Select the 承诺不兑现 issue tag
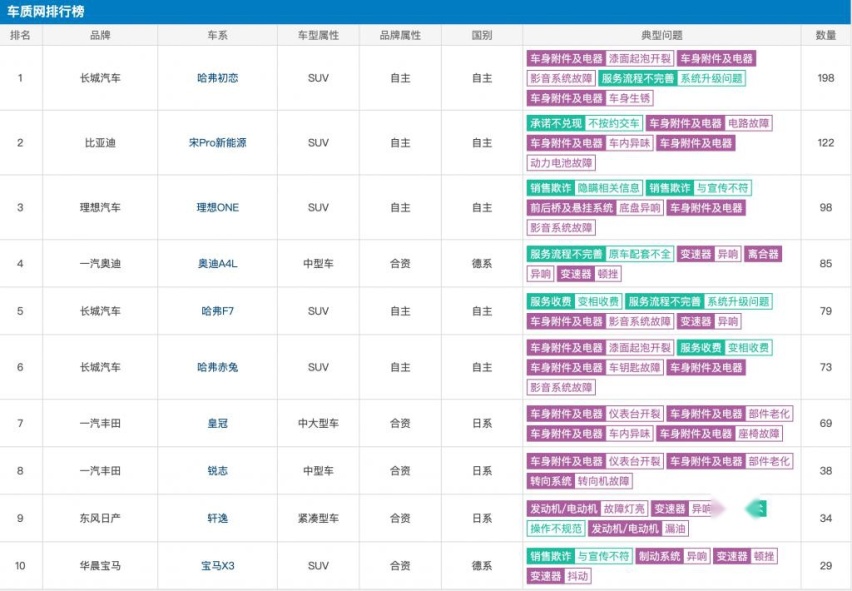 [x=556, y=123]
